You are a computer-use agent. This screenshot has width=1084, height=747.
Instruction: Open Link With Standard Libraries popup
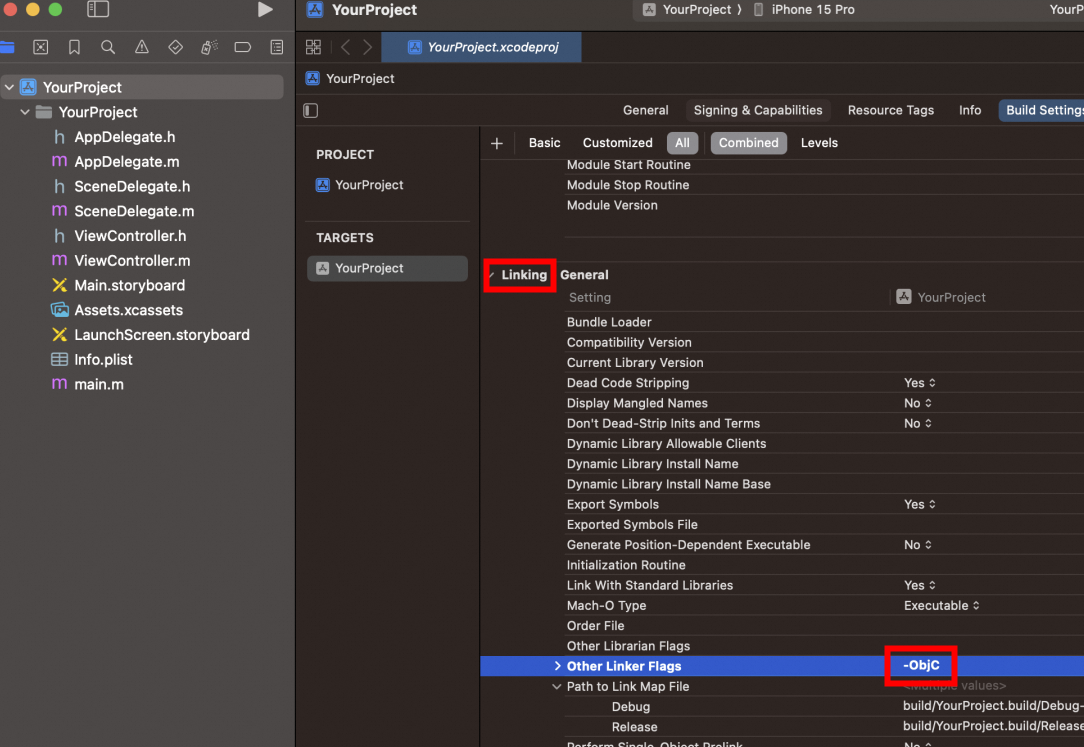pos(919,585)
